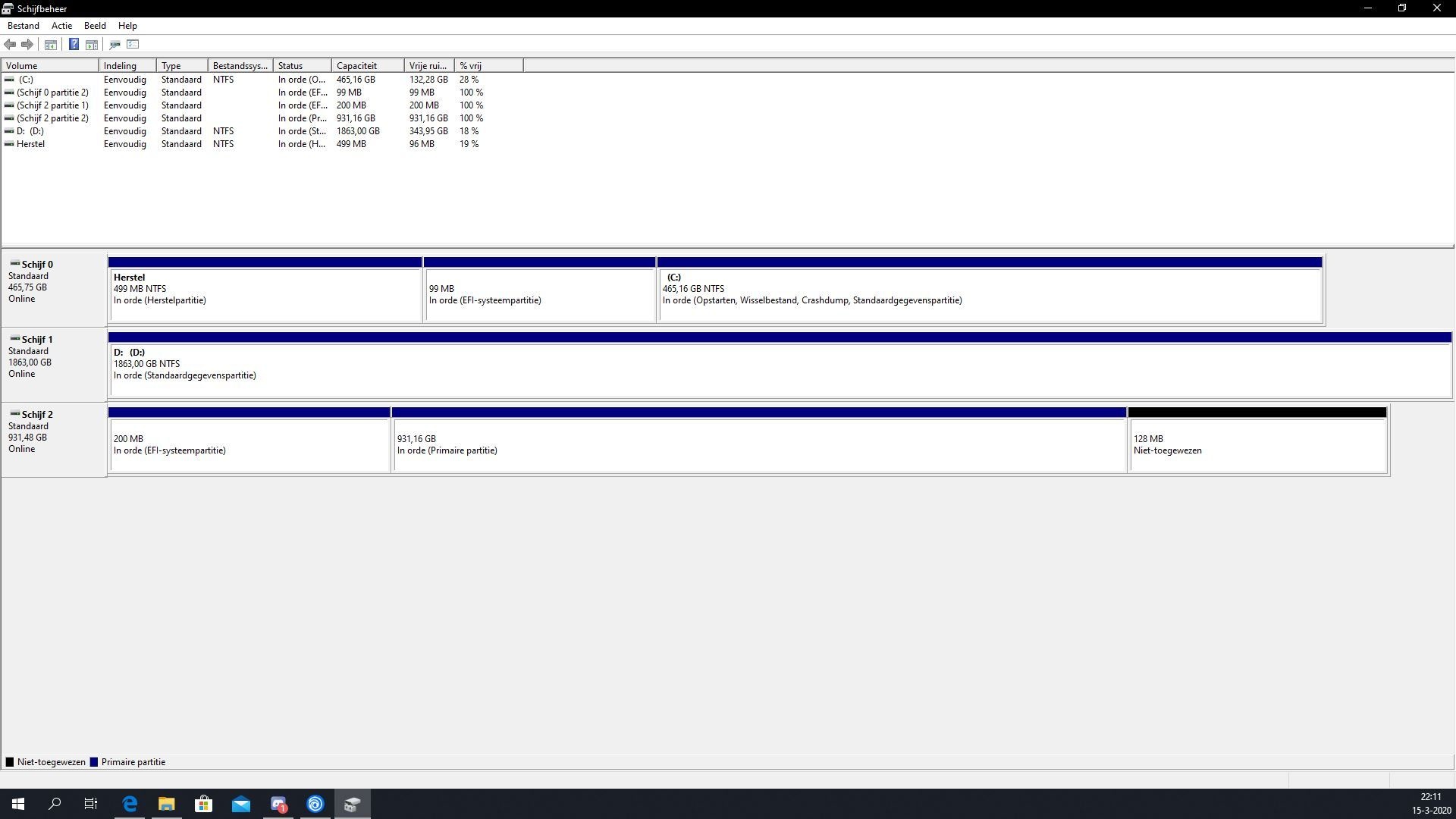Open the Bestand menu
The image size is (1456, 819).
23,26
